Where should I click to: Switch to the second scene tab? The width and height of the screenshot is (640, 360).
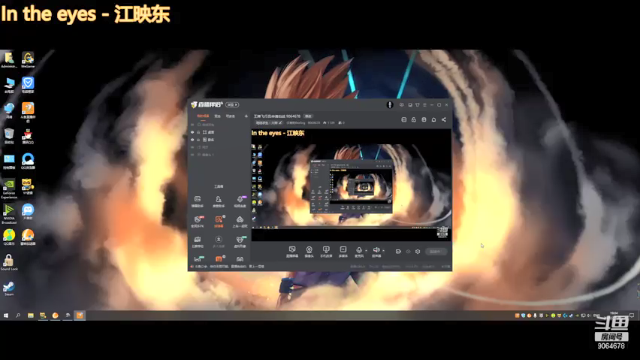click(x=218, y=116)
